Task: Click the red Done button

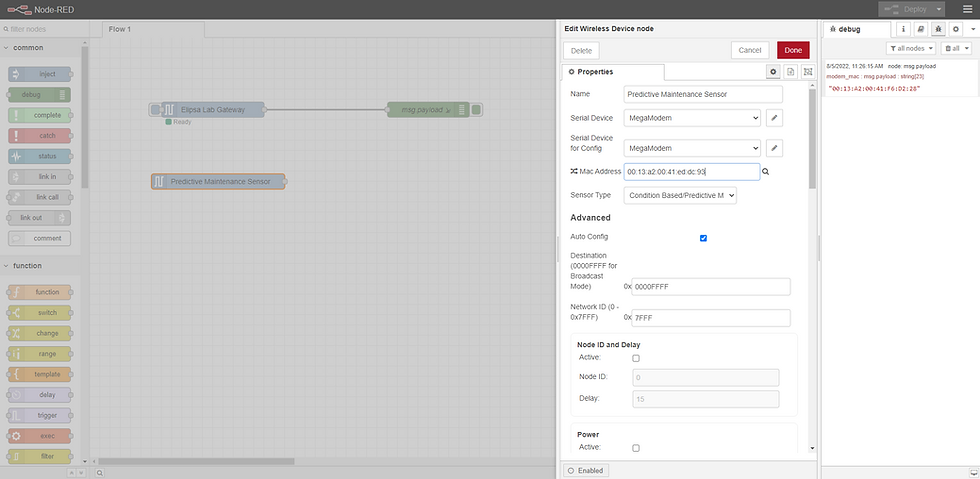Action: 793,51
